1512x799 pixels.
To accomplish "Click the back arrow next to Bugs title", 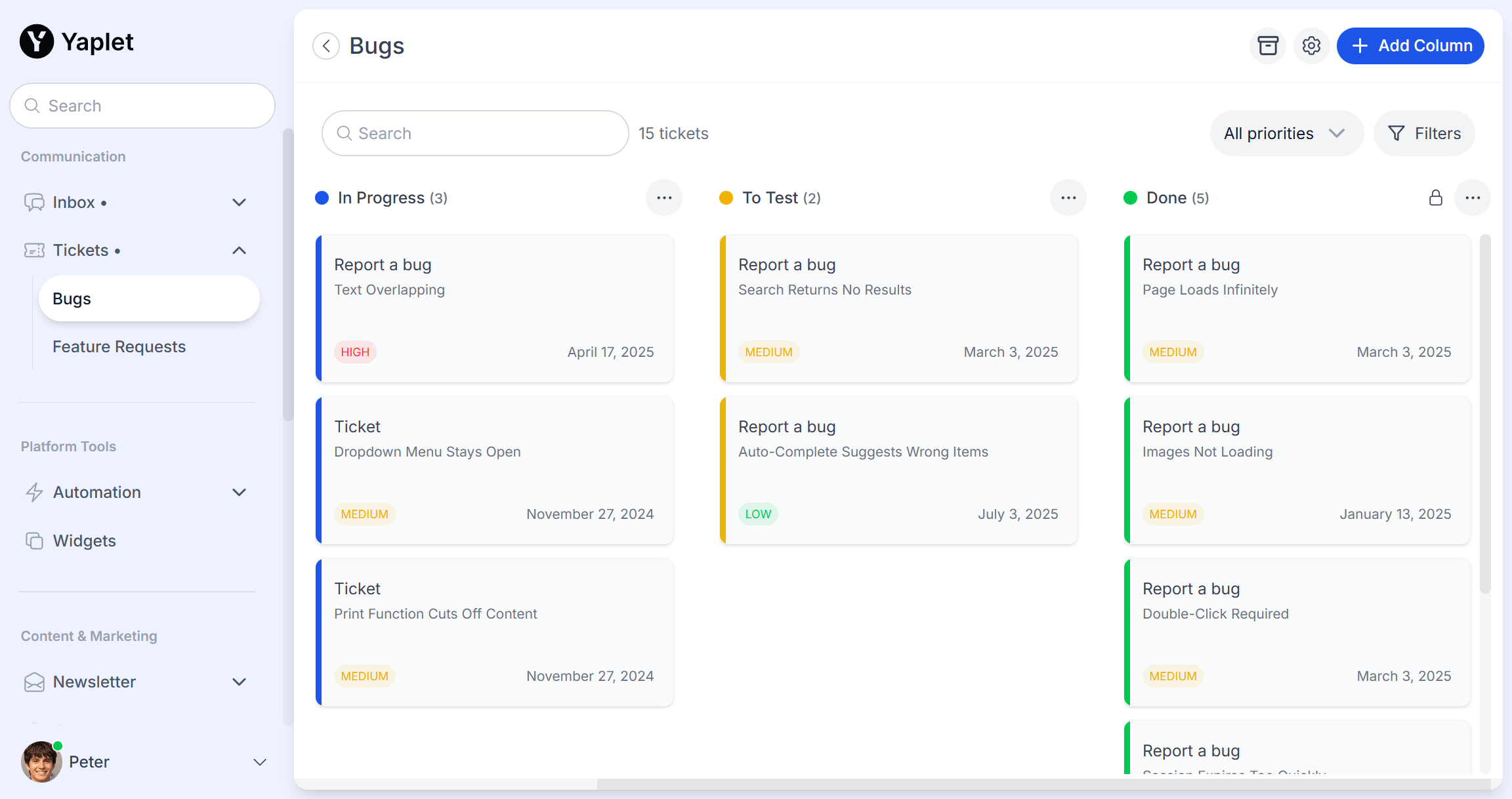I will pos(326,46).
